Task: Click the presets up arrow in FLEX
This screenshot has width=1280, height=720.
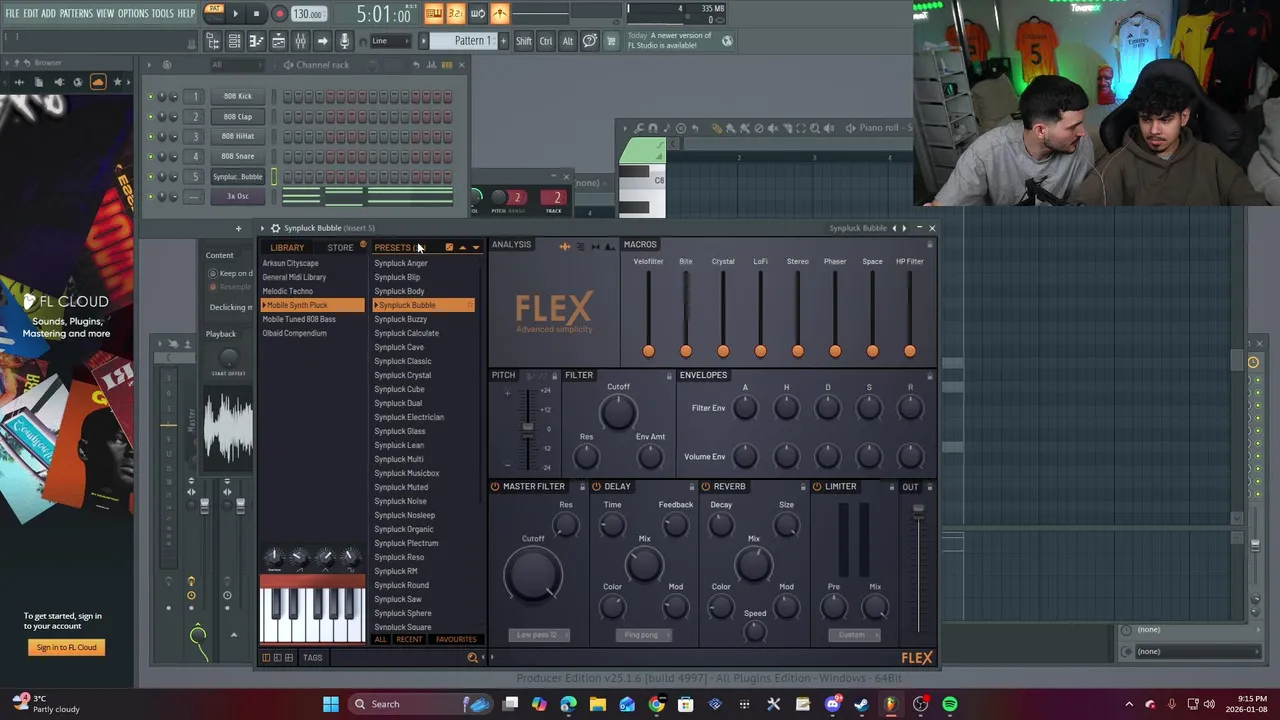Action: 462,248
